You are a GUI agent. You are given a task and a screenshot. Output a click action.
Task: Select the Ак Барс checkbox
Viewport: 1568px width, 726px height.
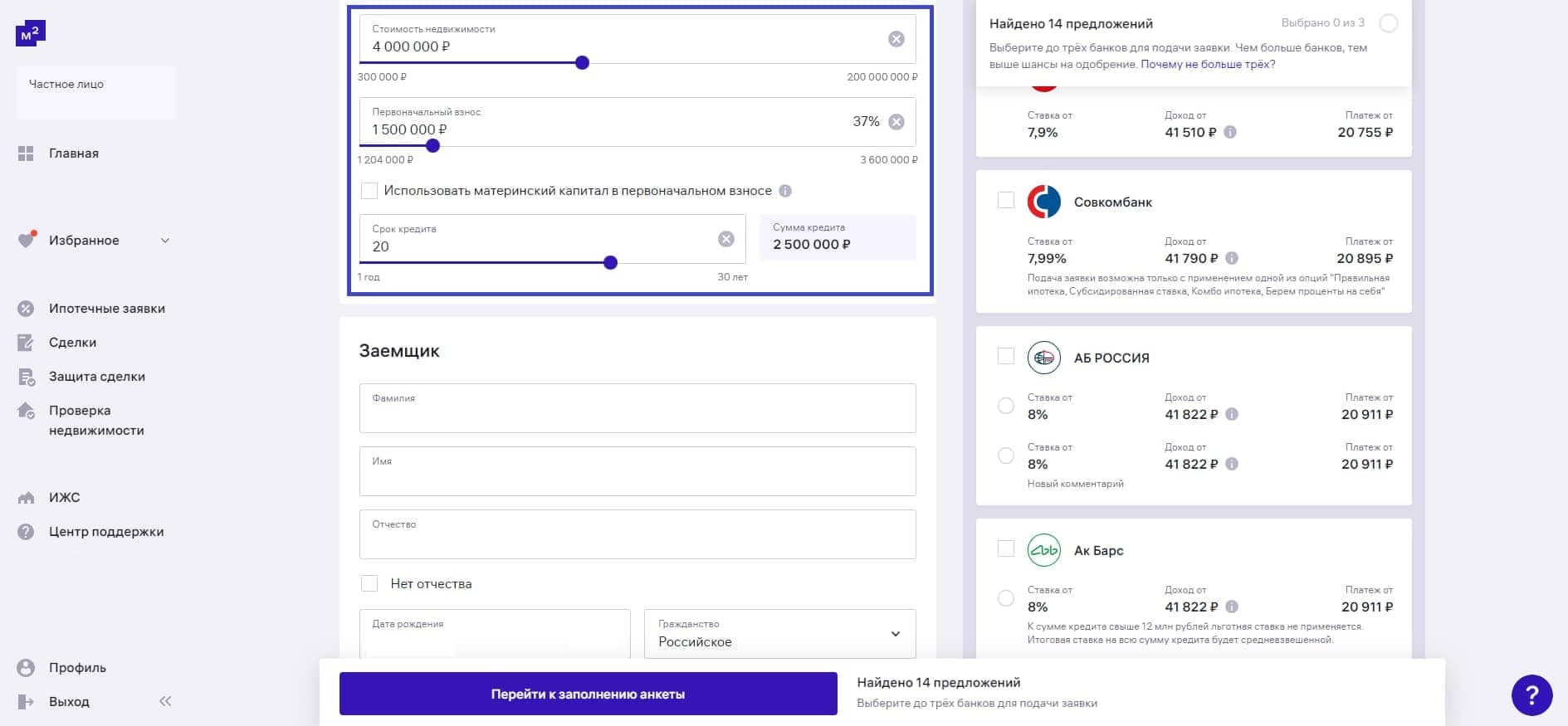pos(1006,548)
